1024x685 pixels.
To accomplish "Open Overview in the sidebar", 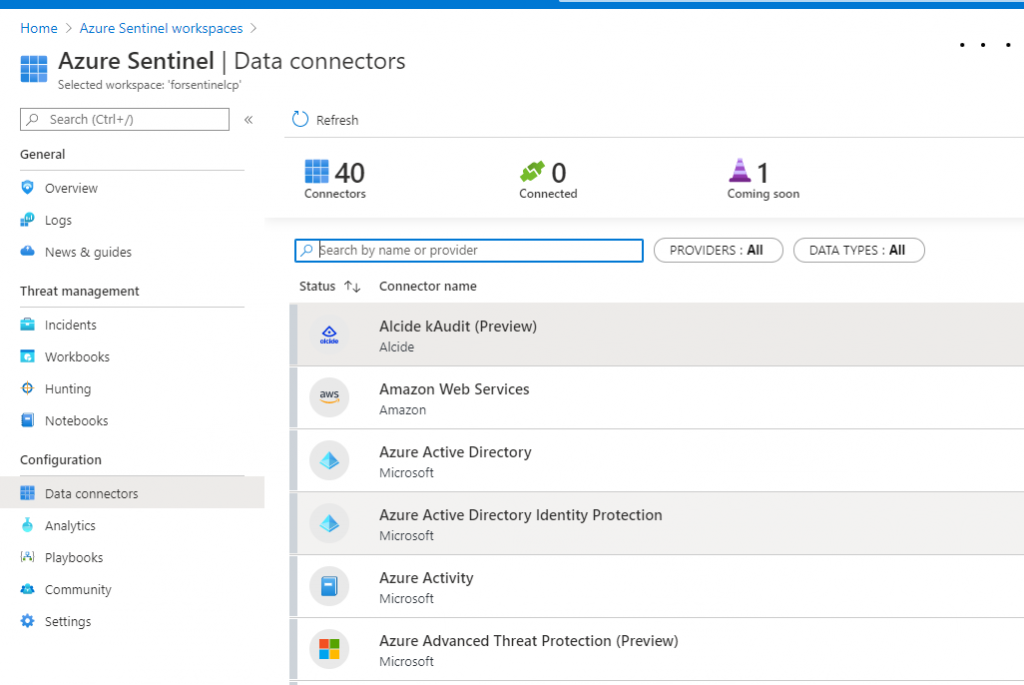I will [71, 188].
